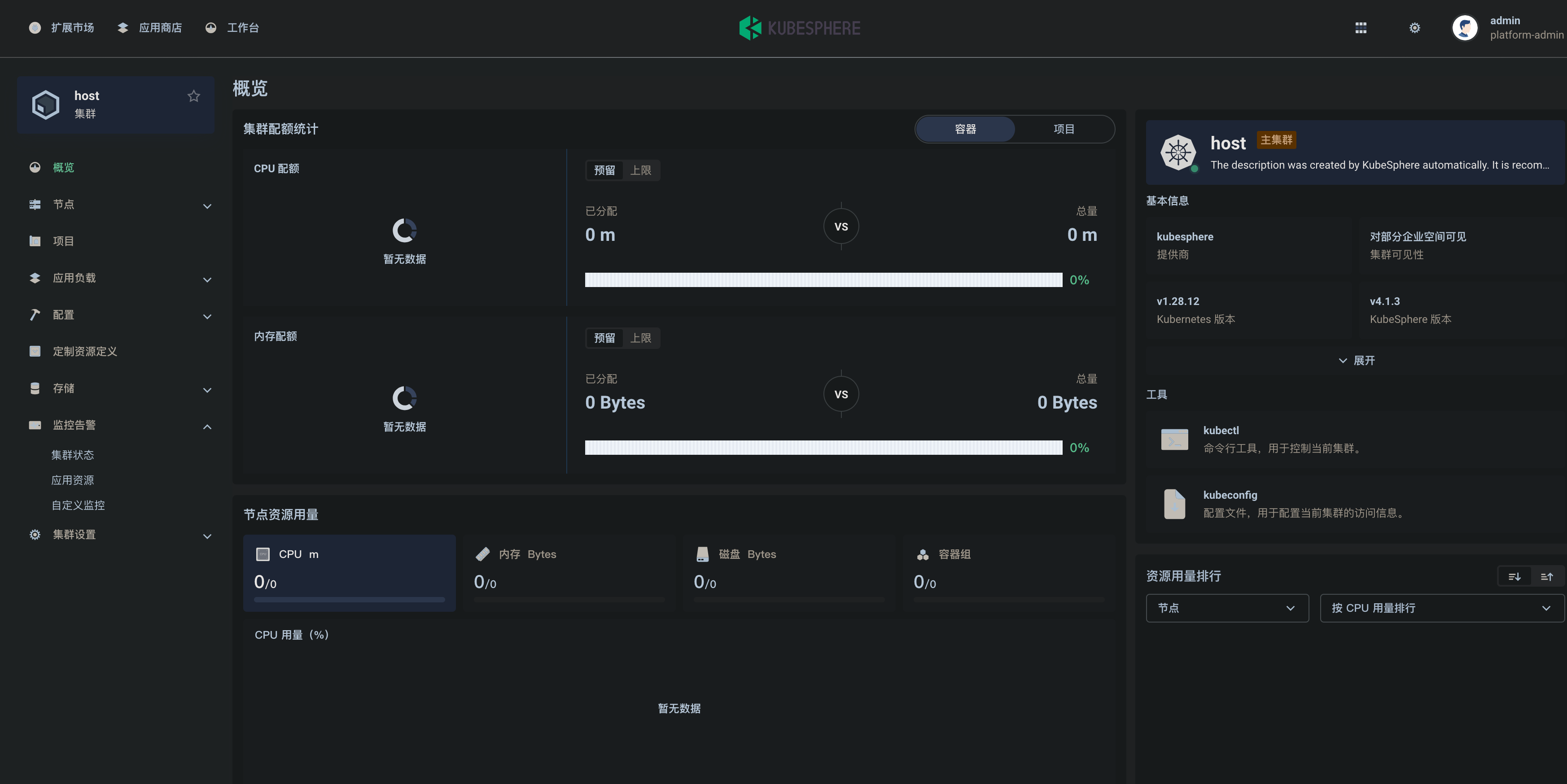This screenshot has width=1567, height=784.
Task: Click the 配置 configuration hammer icon
Action: 35,314
